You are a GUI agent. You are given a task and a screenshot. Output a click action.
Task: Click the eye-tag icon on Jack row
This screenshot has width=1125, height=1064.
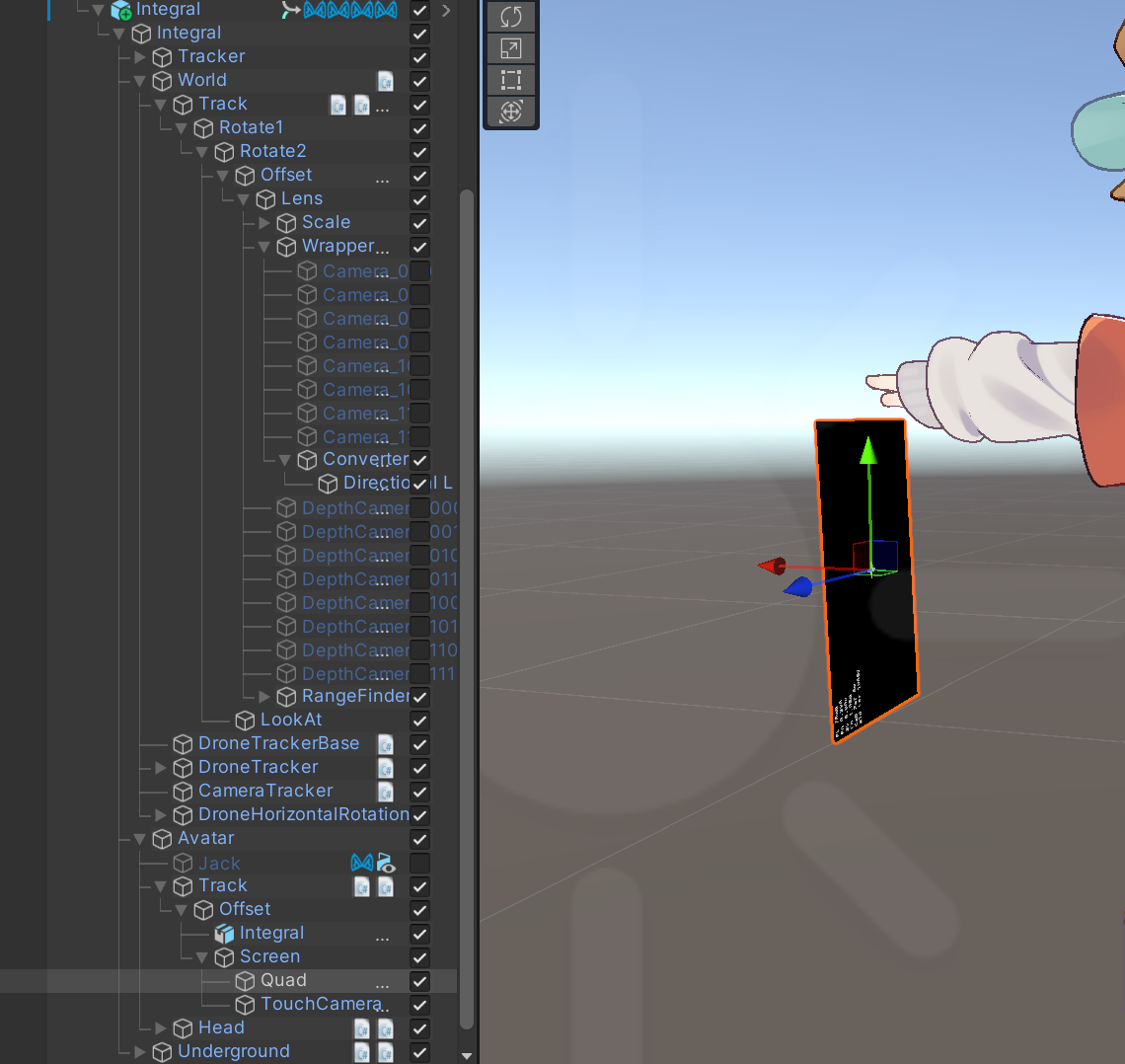(x=386, y=863)
